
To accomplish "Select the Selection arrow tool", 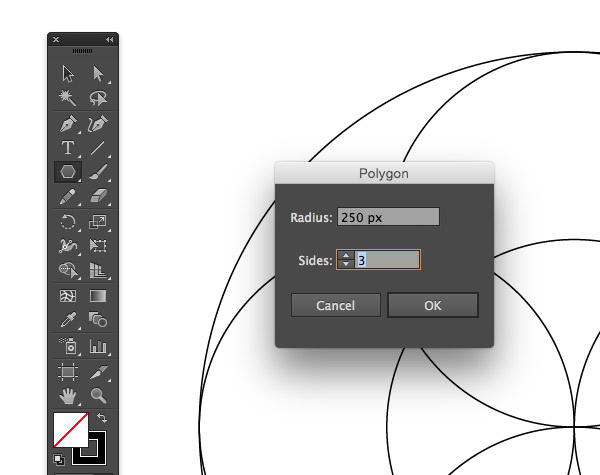I will click(68, 73).
